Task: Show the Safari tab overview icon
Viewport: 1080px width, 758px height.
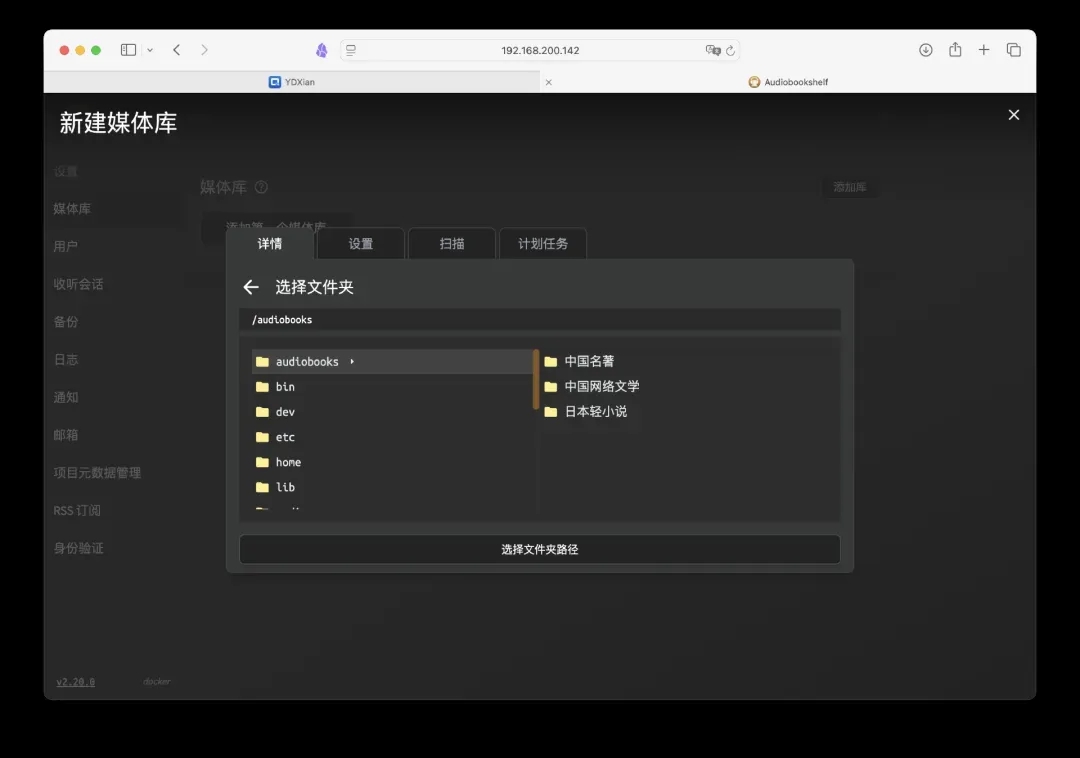Action: (1013, 50)
